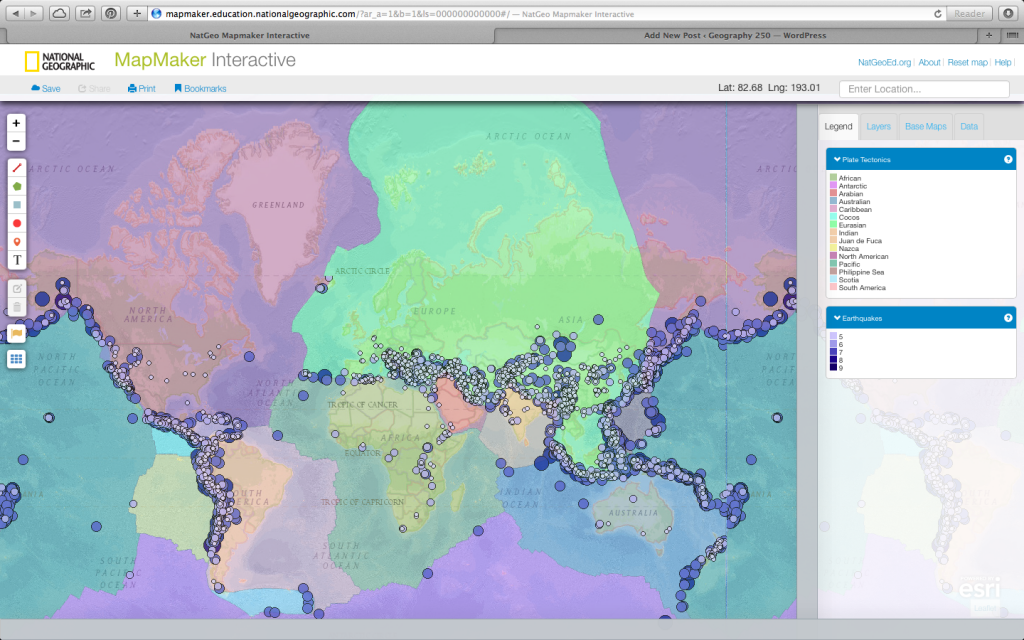Open the Base Maps tab
The height and width of the screenshot is (640, 1024).
925,126
